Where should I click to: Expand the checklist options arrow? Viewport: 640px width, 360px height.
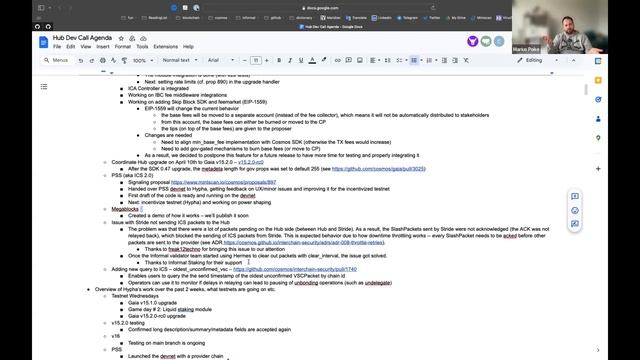[x=406, y=60]
